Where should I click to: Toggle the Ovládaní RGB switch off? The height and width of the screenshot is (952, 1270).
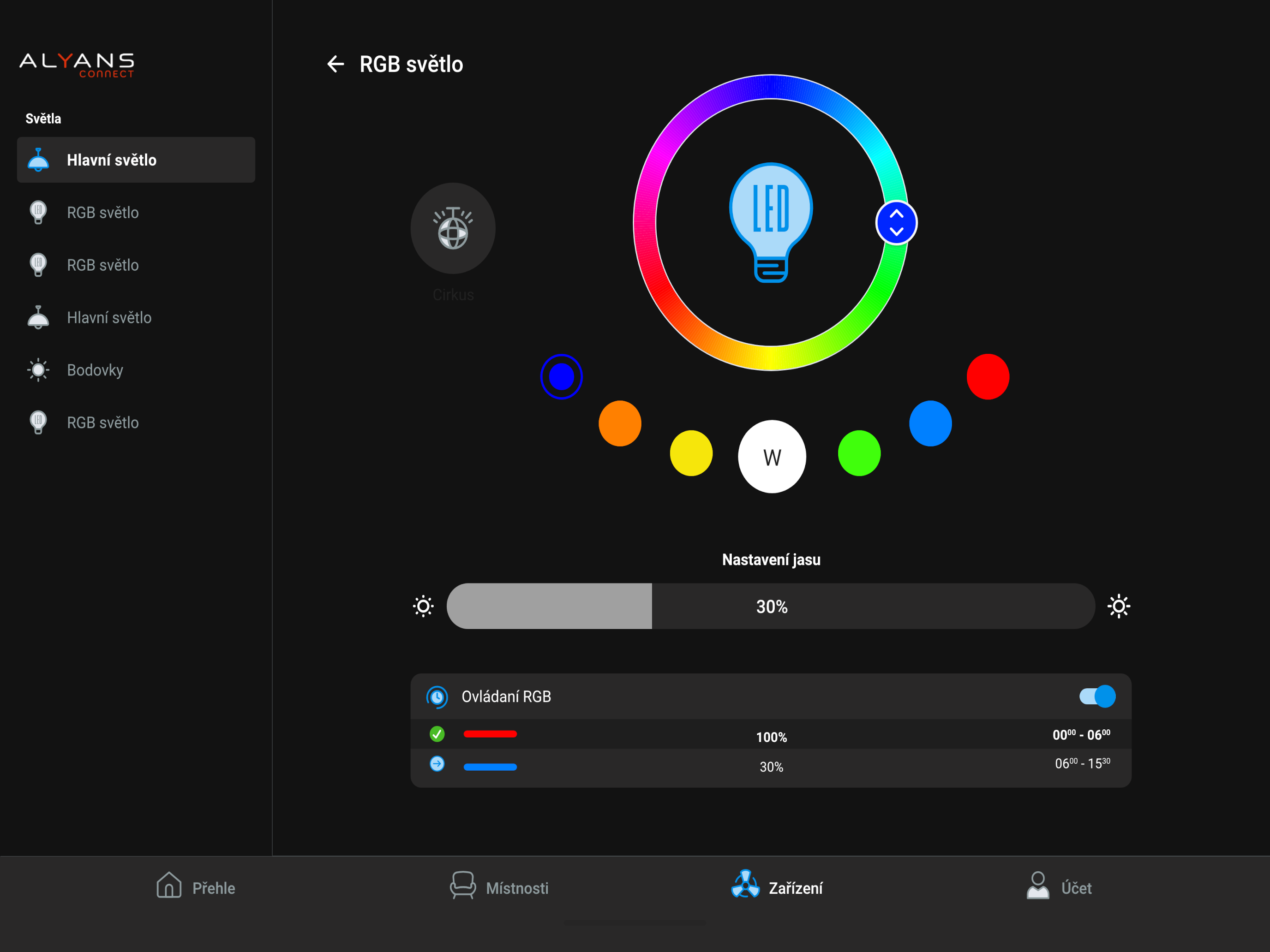coord(1097,696)
